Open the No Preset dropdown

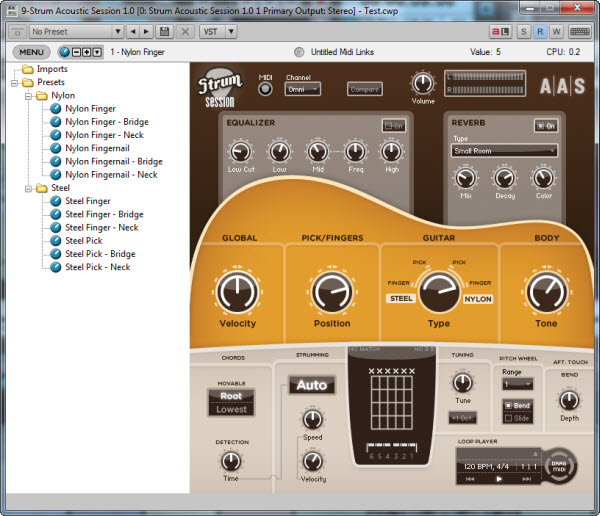tap(76, 31)
